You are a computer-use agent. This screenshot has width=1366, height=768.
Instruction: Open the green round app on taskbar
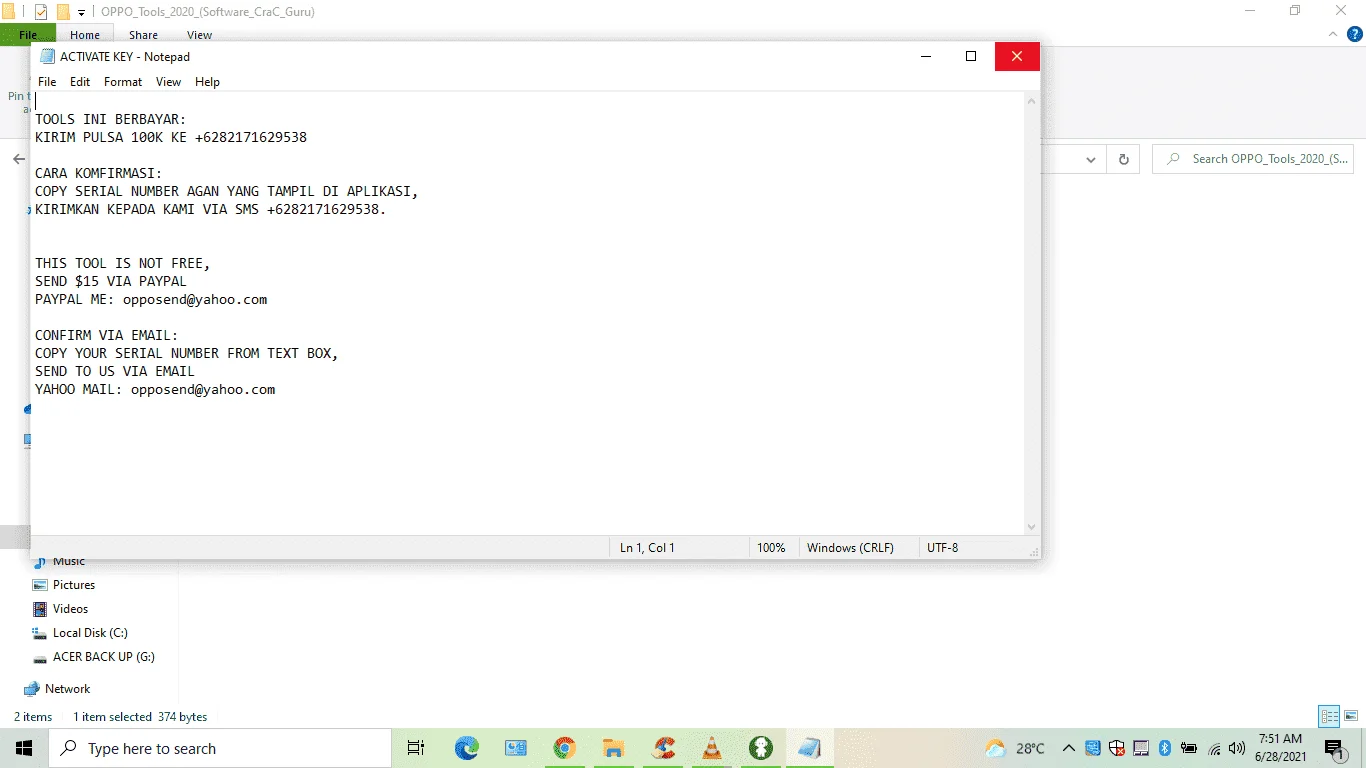click(761, 748)
